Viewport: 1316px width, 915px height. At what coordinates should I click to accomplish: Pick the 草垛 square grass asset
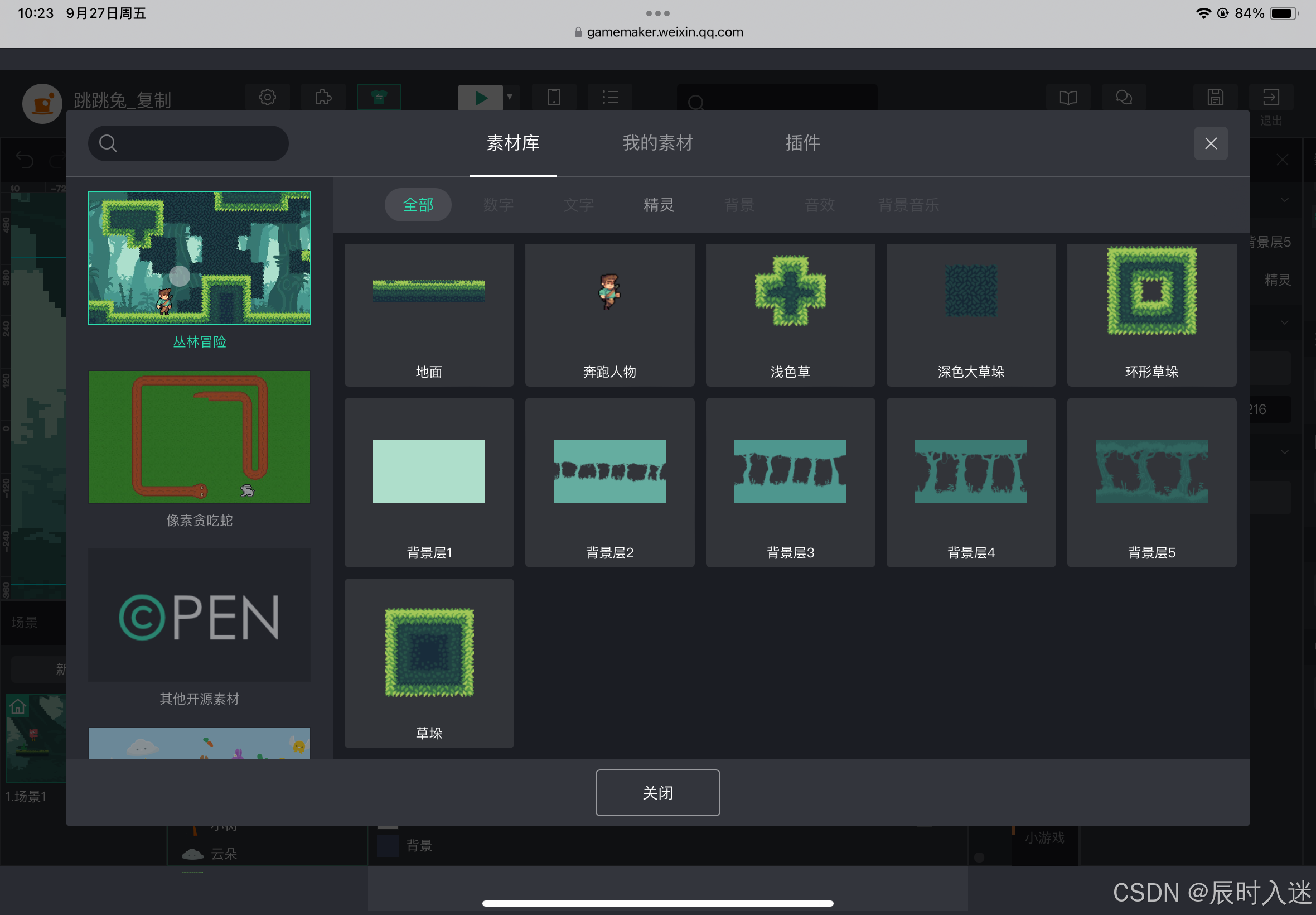click(429, 662)
